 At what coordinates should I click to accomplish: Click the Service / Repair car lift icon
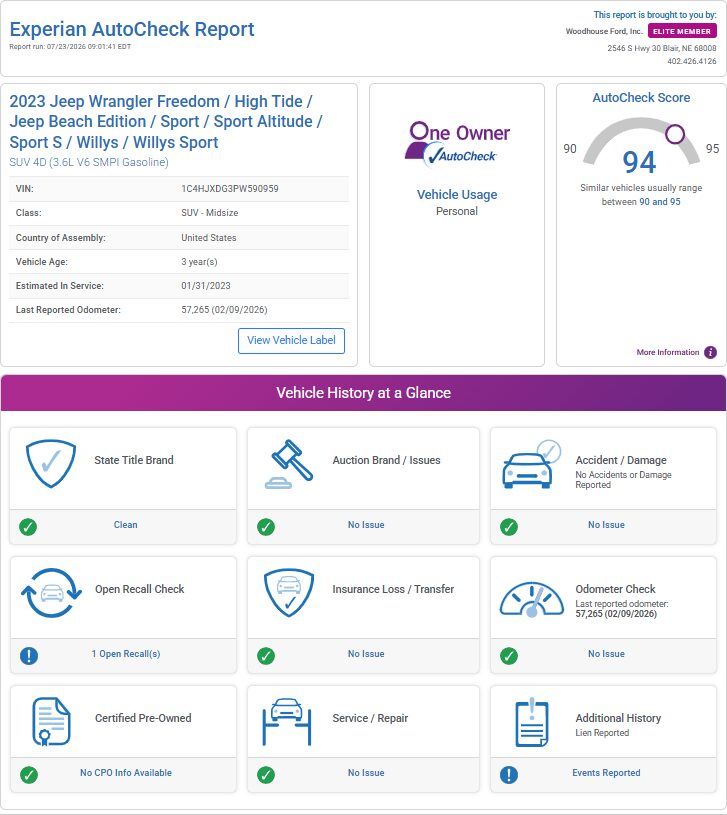287,721
